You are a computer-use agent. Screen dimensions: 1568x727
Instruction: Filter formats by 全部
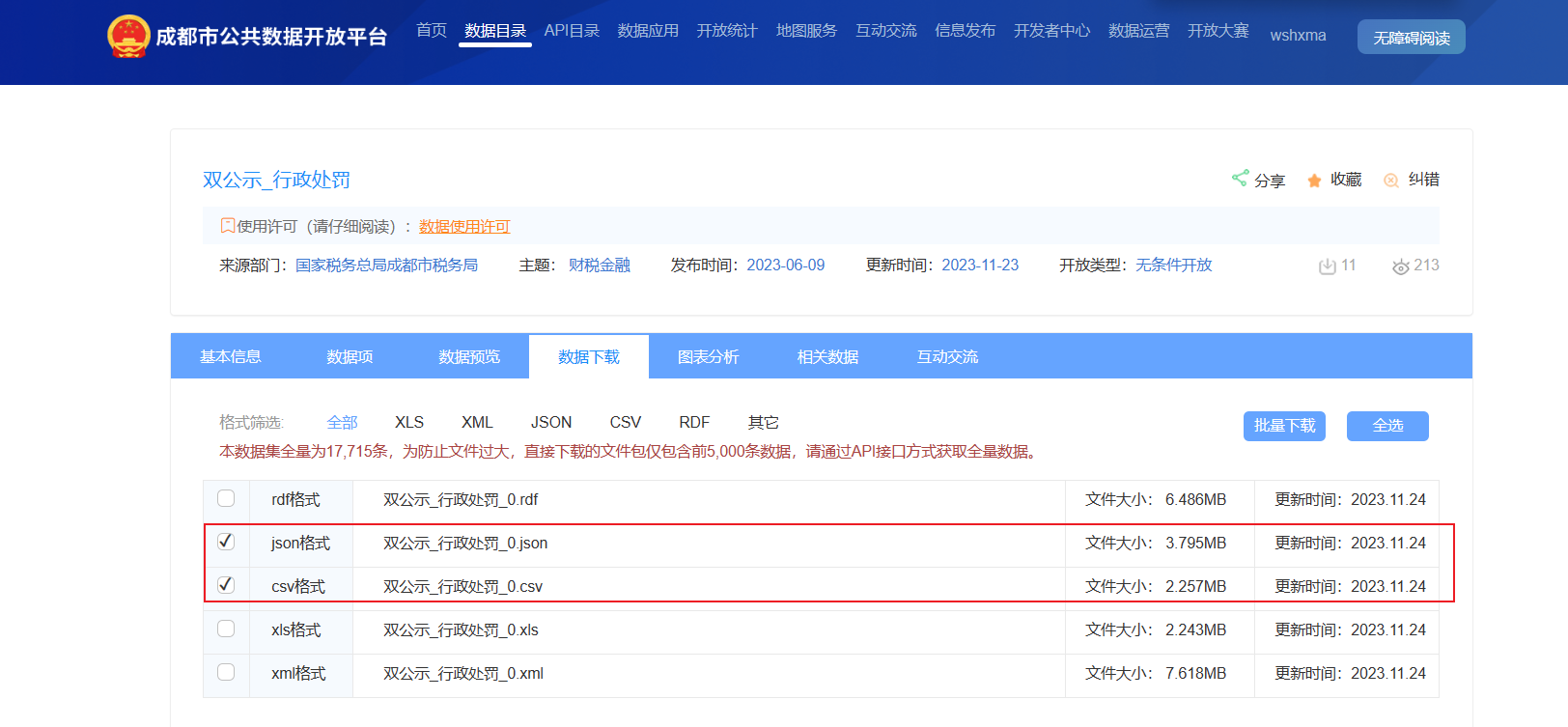coord(343,422)
